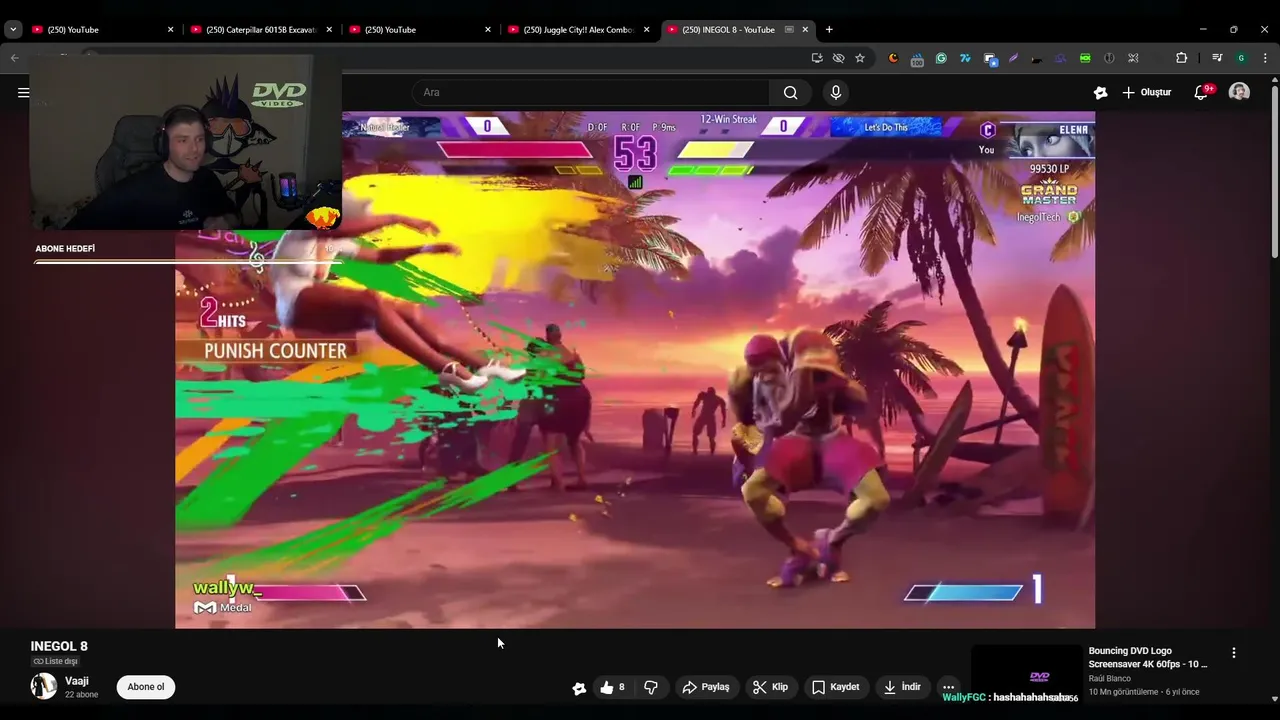Open the notifications bell

1202,92
